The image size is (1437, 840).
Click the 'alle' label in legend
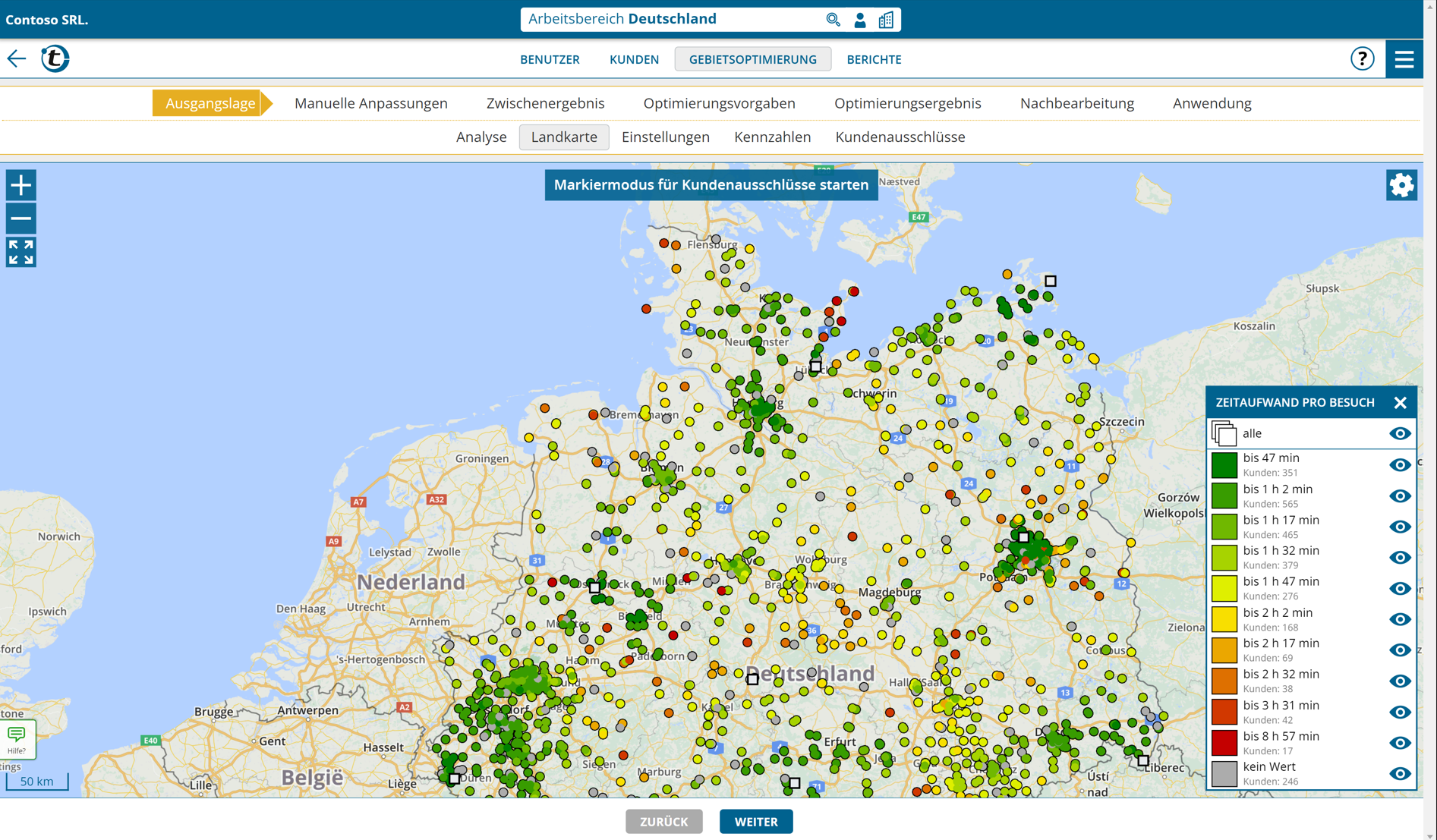[x=1252, y=433]
